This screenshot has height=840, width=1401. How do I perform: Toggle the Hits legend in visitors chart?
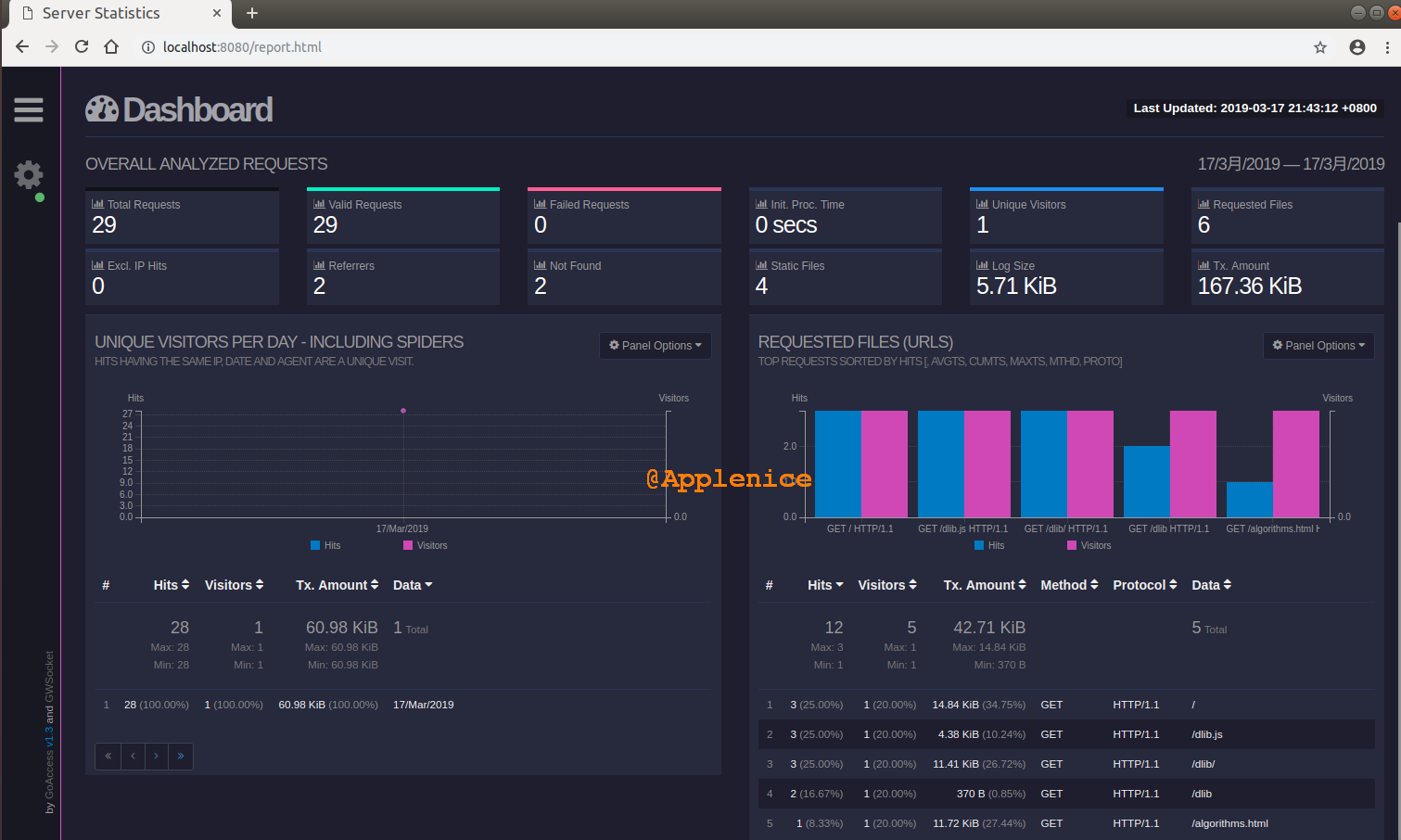pyautogui.click(x=325, y=545)
